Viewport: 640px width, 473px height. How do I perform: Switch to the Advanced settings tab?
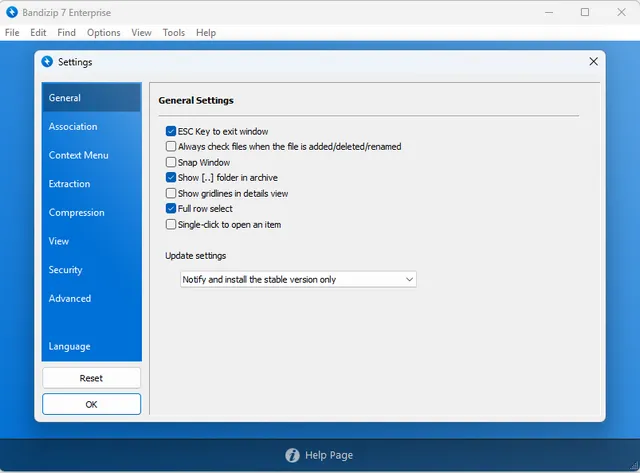click(91, 298)
